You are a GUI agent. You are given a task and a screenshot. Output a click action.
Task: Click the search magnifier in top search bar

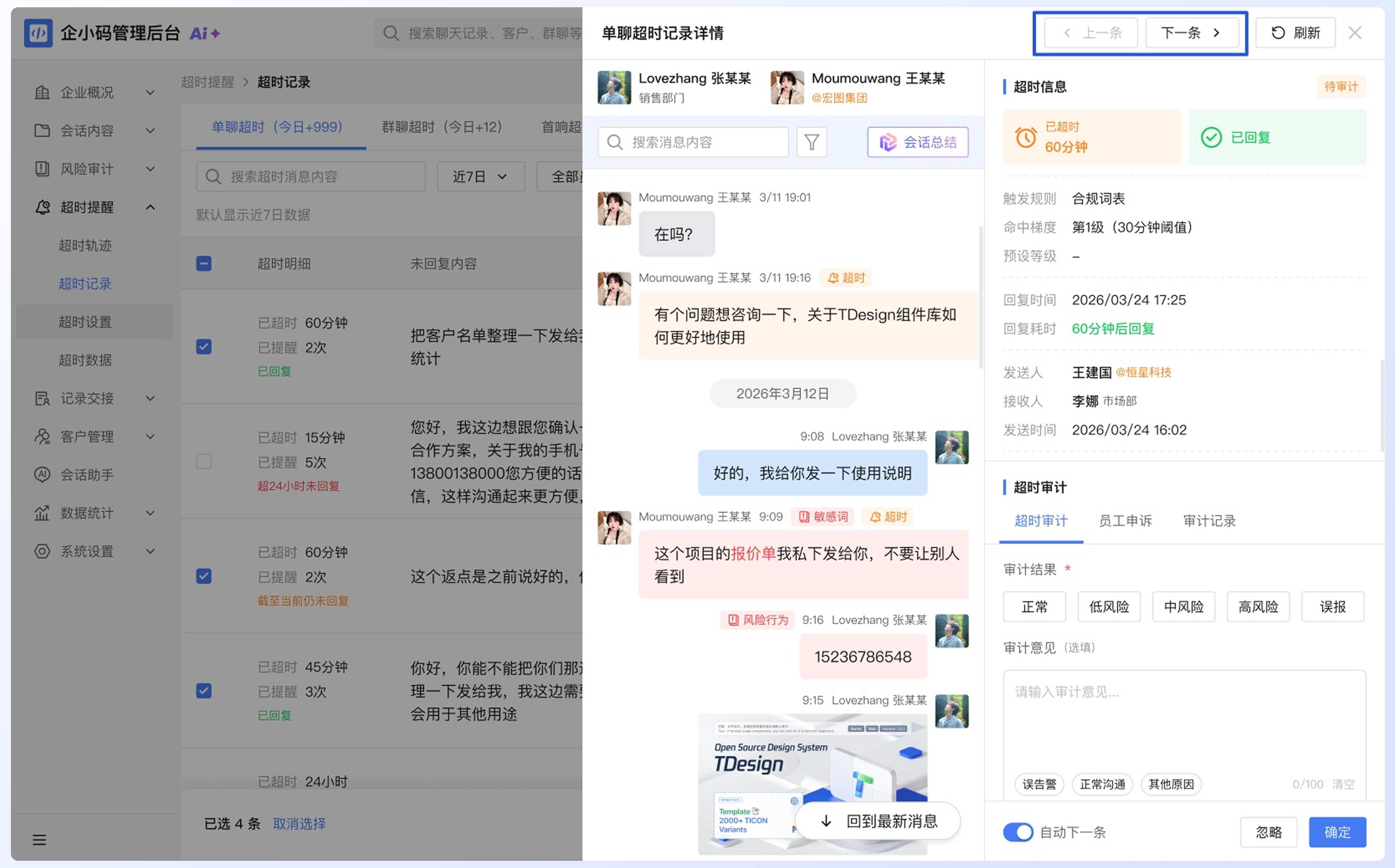(391, 33)
